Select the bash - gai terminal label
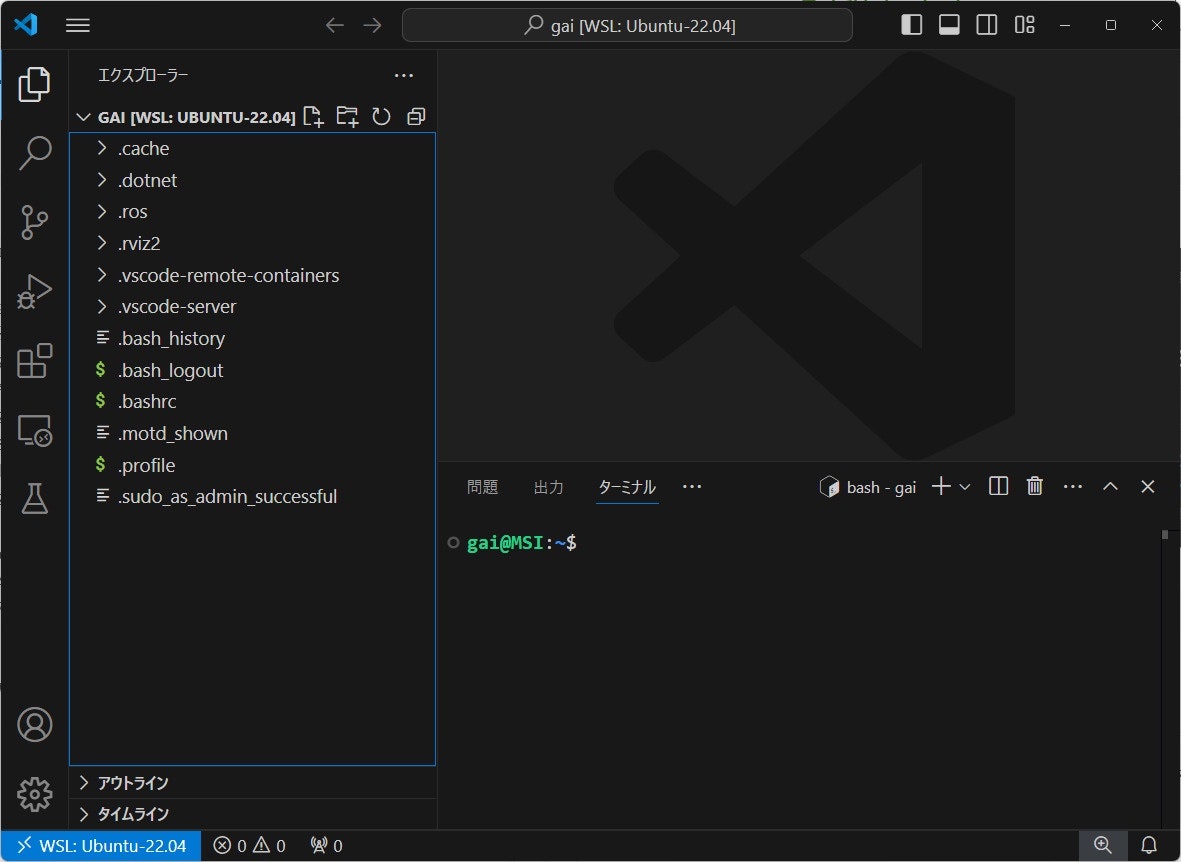This screenshot has width=1181, height=862. [x=868, y=488]
